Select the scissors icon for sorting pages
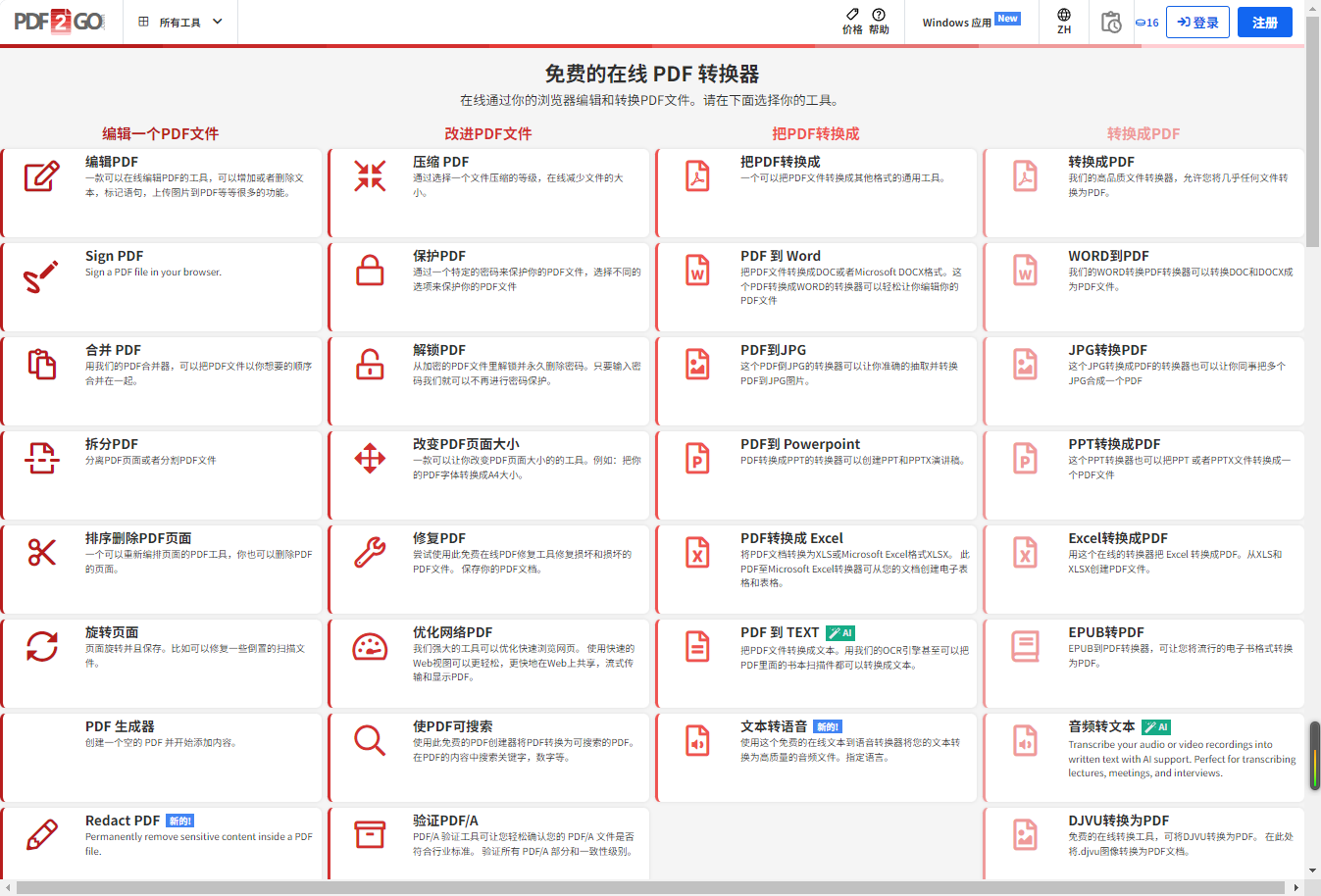The width and height of the screenshot is (1321, 896). pyautogui.click(x=41, y=552)
